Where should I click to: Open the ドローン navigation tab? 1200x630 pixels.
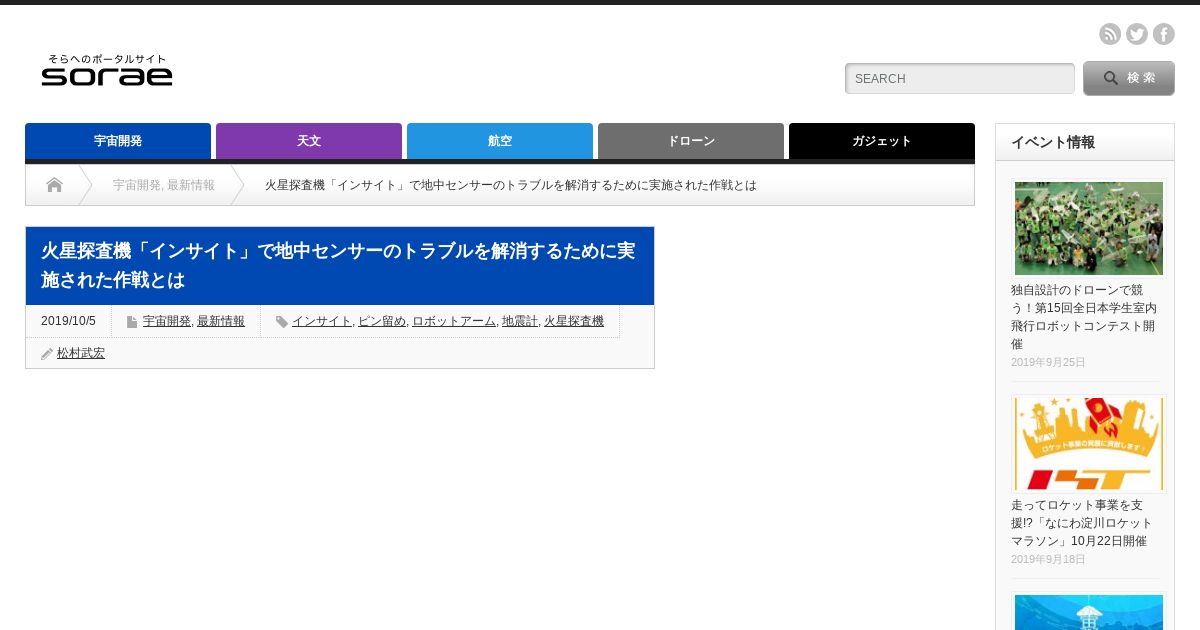click(691, 141)
